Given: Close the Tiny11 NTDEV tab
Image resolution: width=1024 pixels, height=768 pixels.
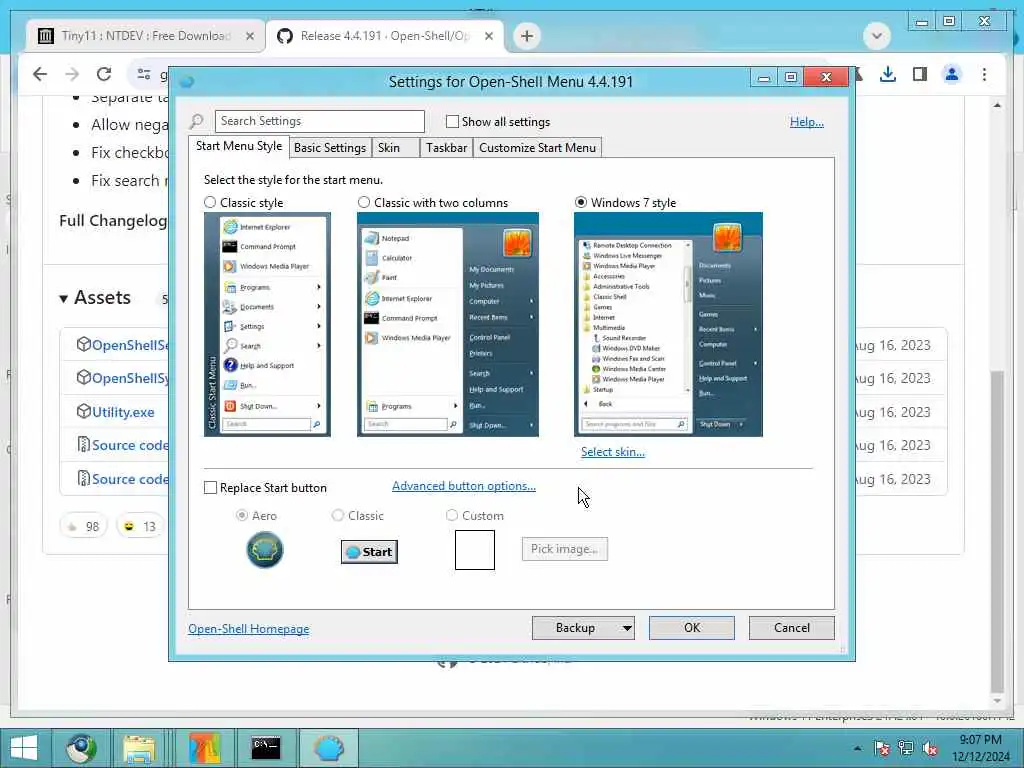Looking at the screenshot, I should (x=249, y=37).
